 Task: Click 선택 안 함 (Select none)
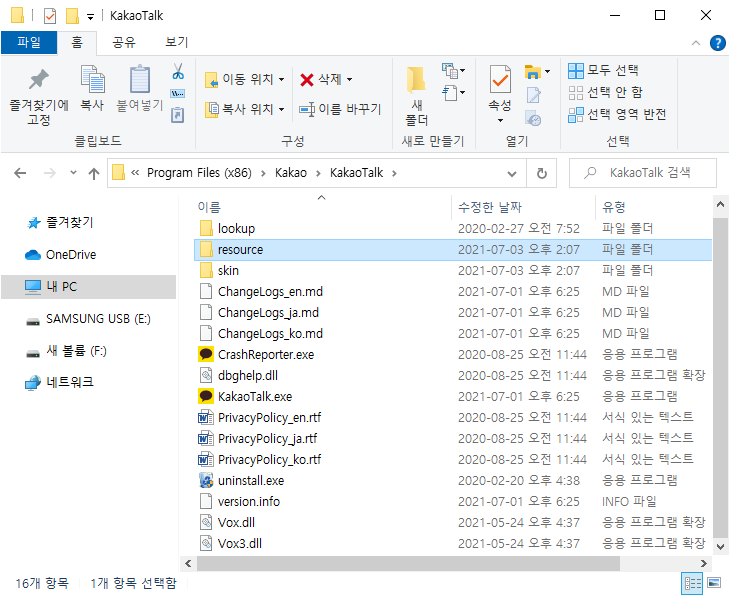pyautogui.click(x=605, y=93)
